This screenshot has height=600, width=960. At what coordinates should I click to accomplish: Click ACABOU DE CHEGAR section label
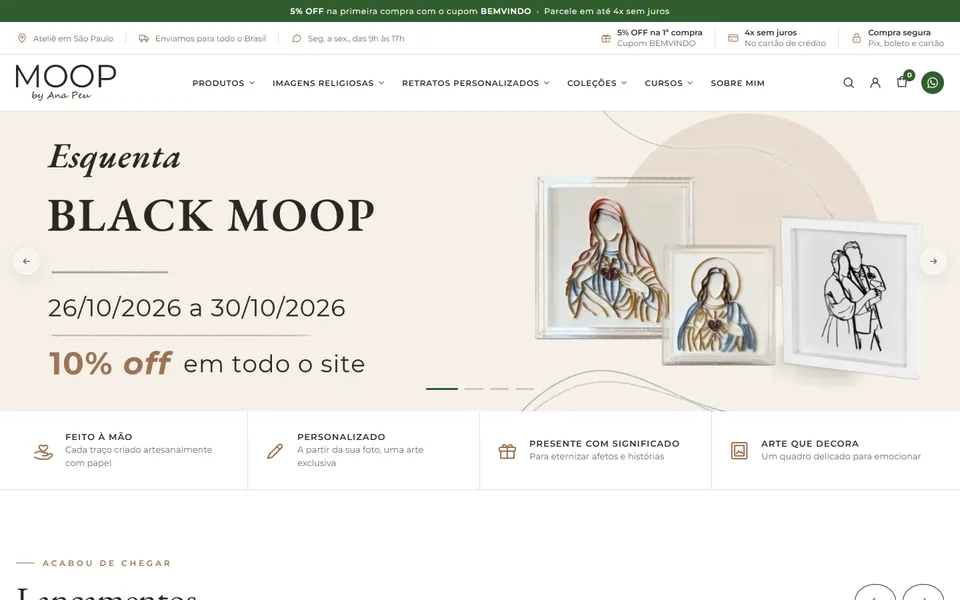point(107,563)
